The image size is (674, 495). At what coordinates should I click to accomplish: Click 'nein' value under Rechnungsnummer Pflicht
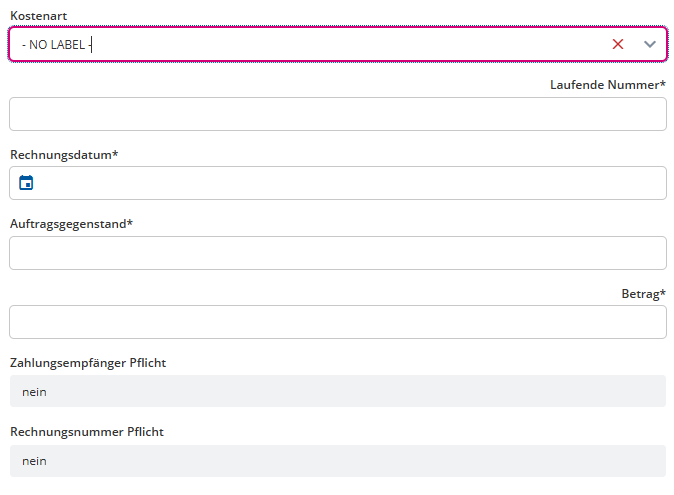click(34, 461)
